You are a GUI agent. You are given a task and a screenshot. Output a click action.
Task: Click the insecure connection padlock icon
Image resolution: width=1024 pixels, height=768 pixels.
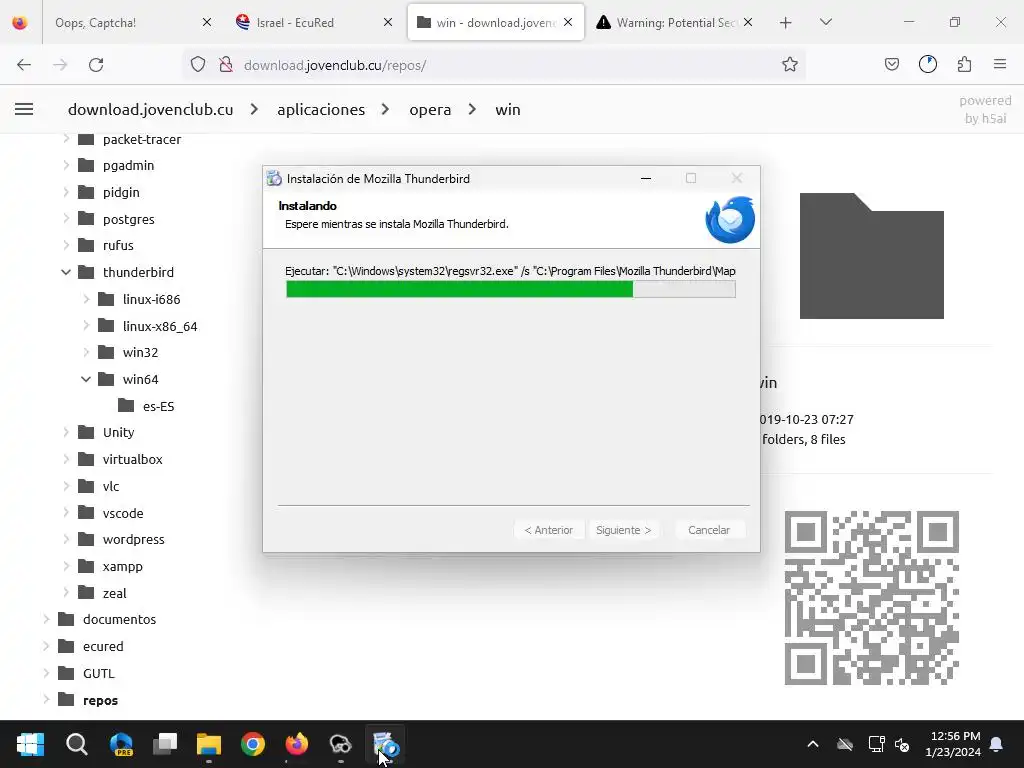click(226, 65)
